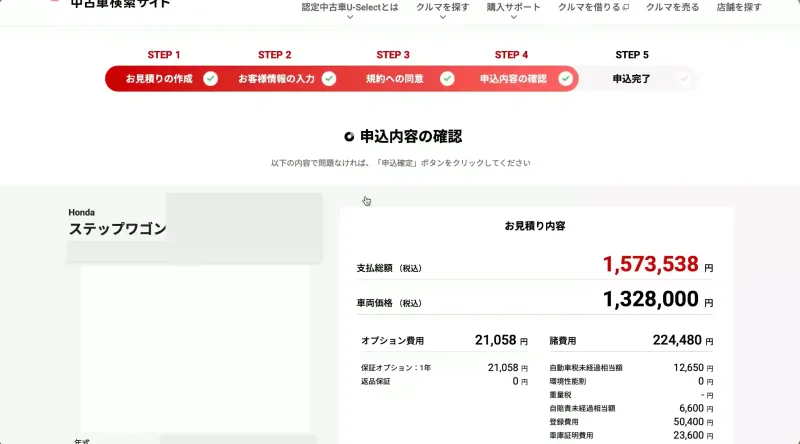Select the お見積りの作成 step
Image resolution: width=800 pixels, height=444 pixels.
(159, 79)
